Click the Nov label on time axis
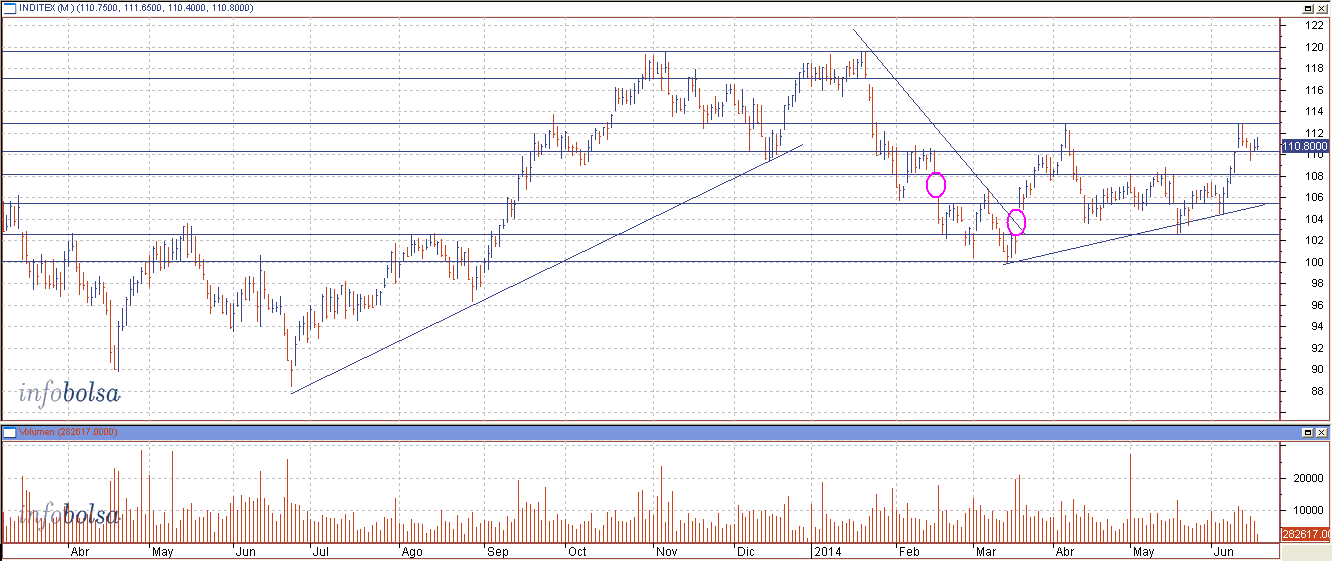 [x=667, y=551]
